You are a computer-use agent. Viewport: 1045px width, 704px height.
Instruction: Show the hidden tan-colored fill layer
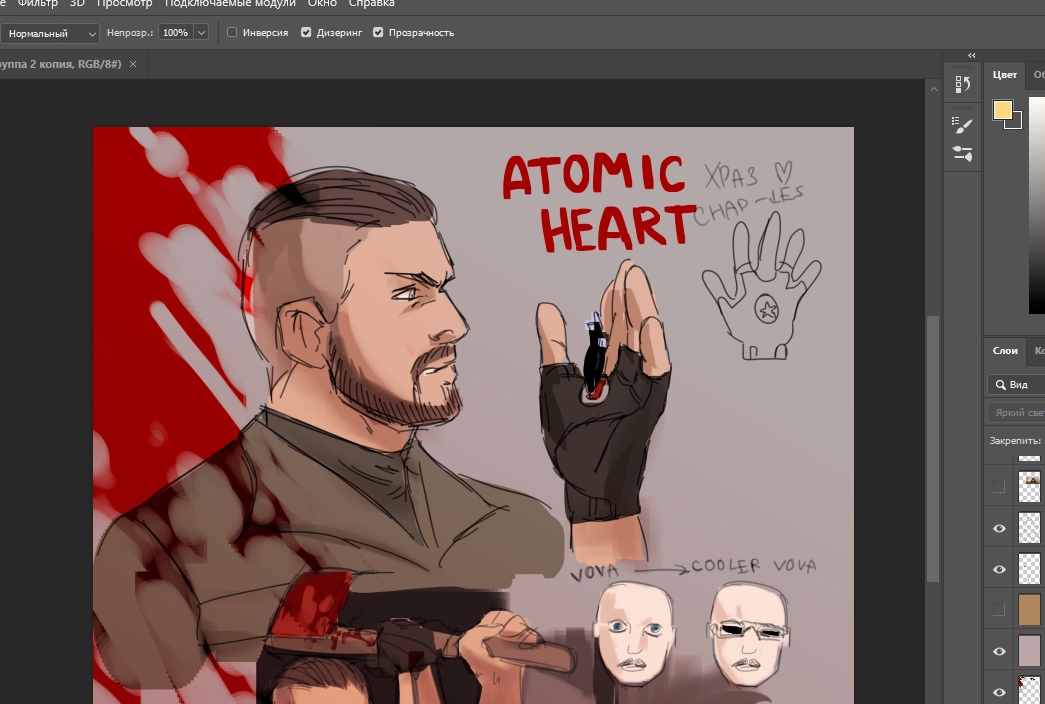coord(998,609)
